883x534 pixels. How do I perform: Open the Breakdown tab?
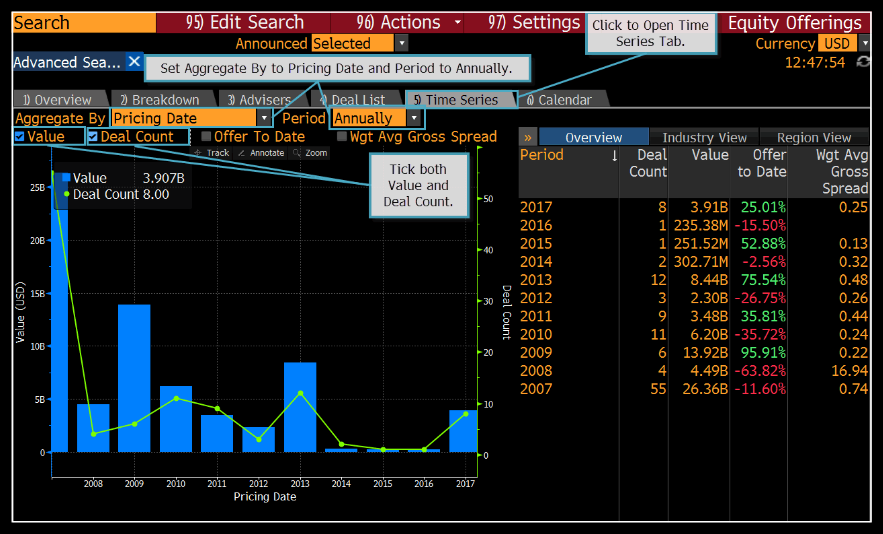tap(159, 100)
